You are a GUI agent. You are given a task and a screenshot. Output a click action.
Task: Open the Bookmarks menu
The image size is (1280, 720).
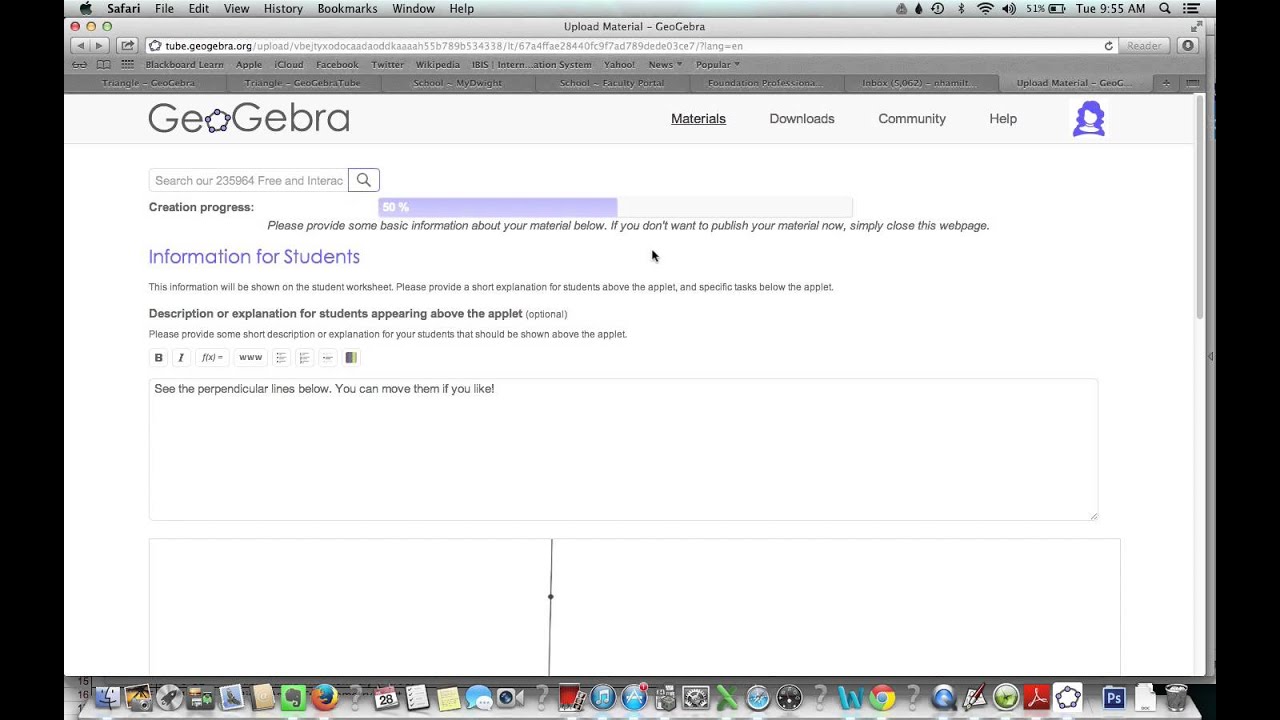pyautogui.click(x=347, y=9)
